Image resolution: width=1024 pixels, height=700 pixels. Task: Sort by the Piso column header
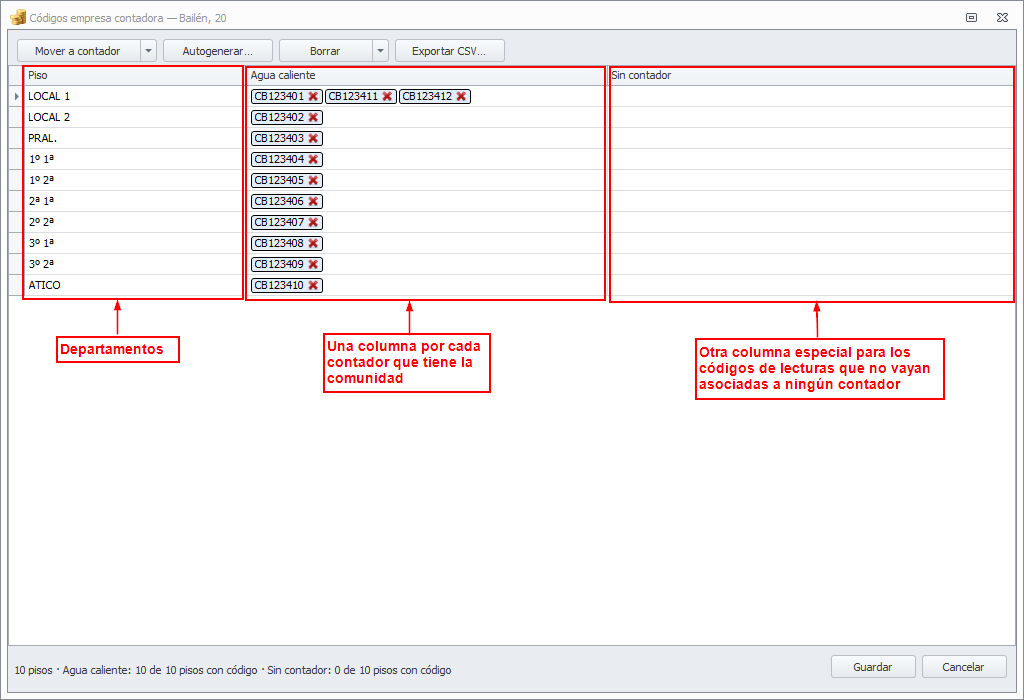[134, 75]
